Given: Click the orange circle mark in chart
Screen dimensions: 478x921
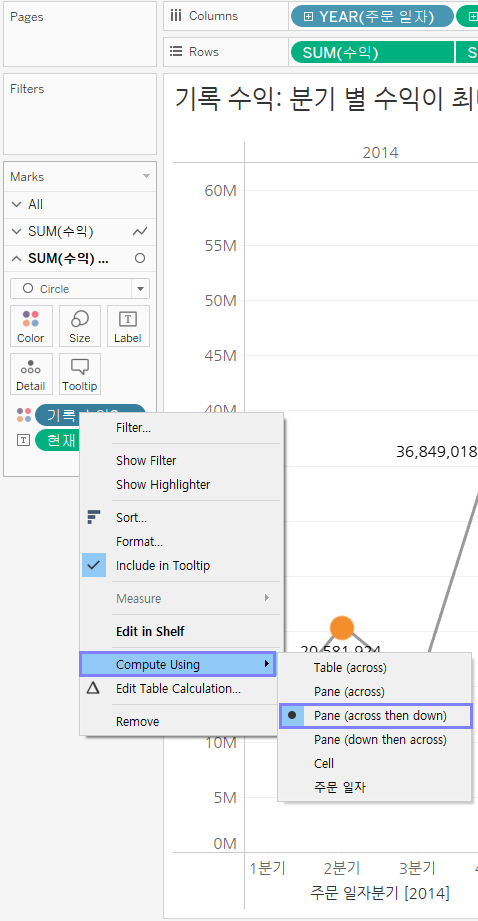Looking at the screenshot, I should (x=342, y=627).
